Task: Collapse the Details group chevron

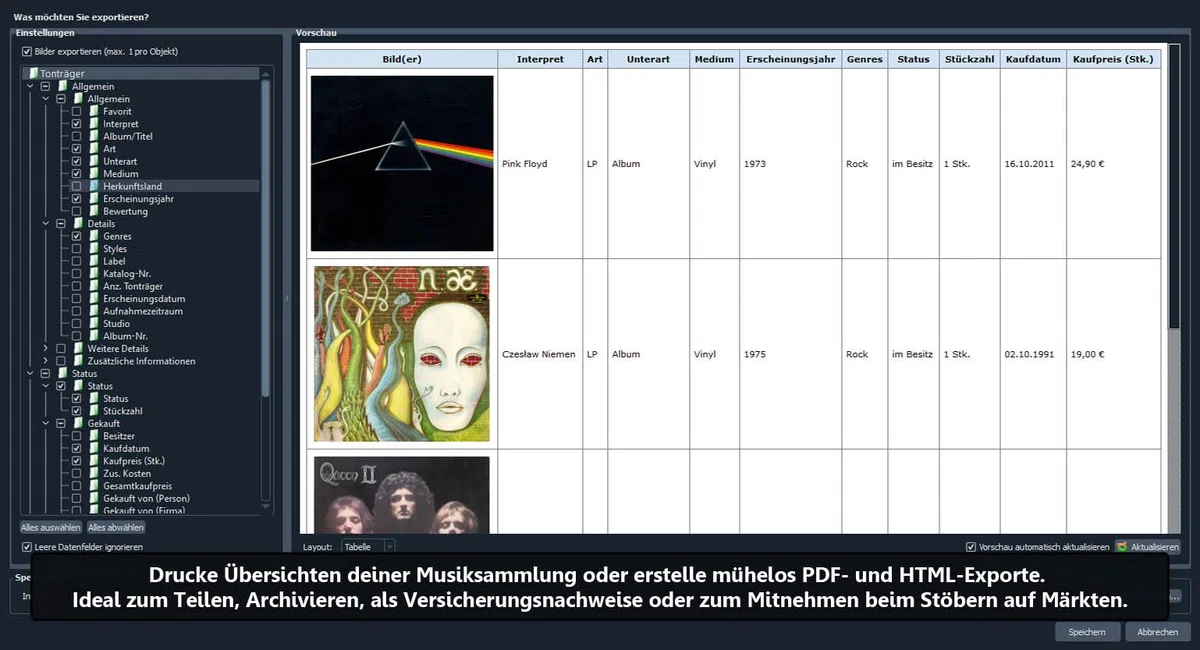Action: pyautogui.click(x=46, y=224)
